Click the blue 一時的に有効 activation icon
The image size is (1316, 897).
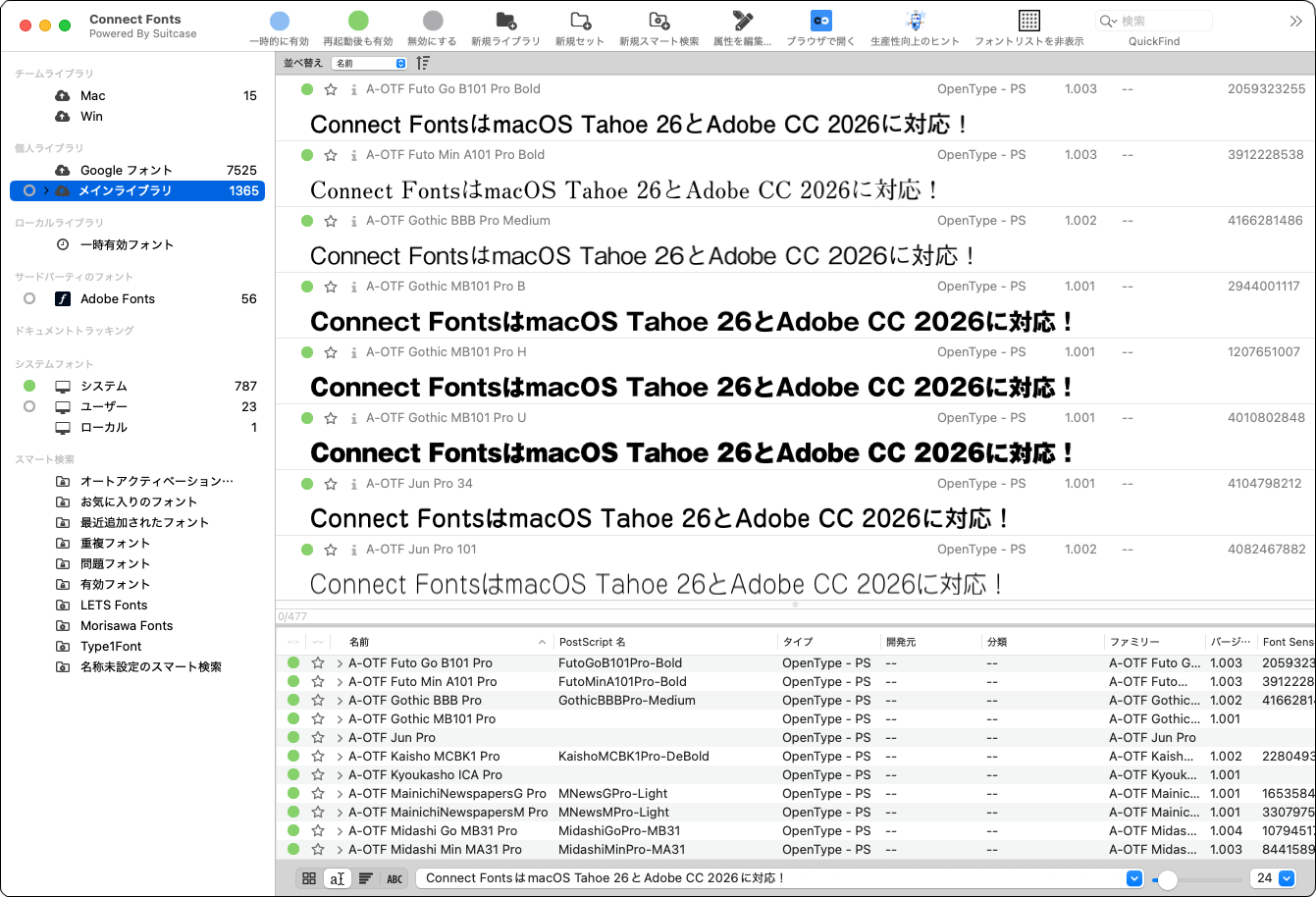(280, 21)
